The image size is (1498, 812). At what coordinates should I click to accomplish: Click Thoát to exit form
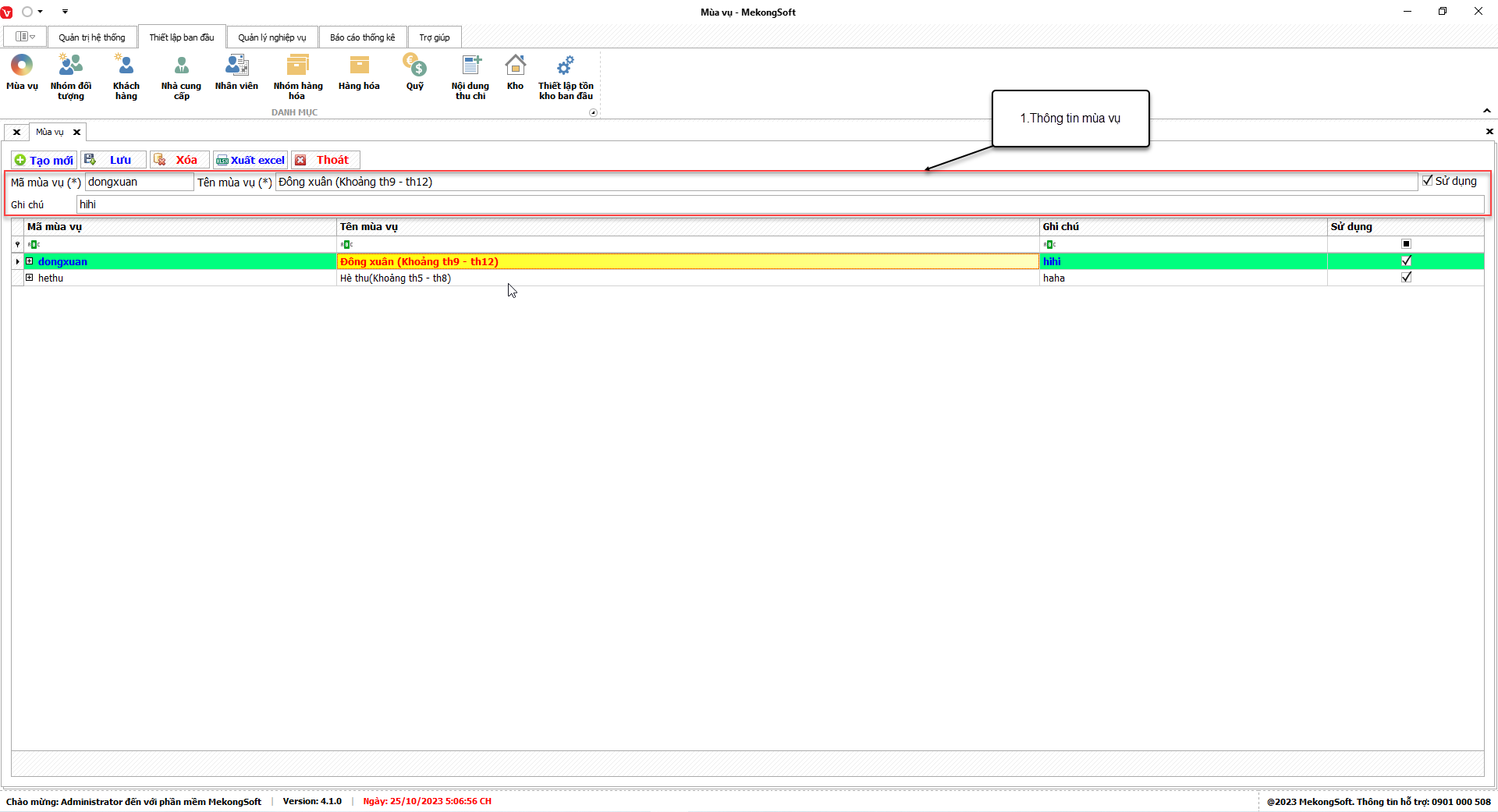point(325,160)
